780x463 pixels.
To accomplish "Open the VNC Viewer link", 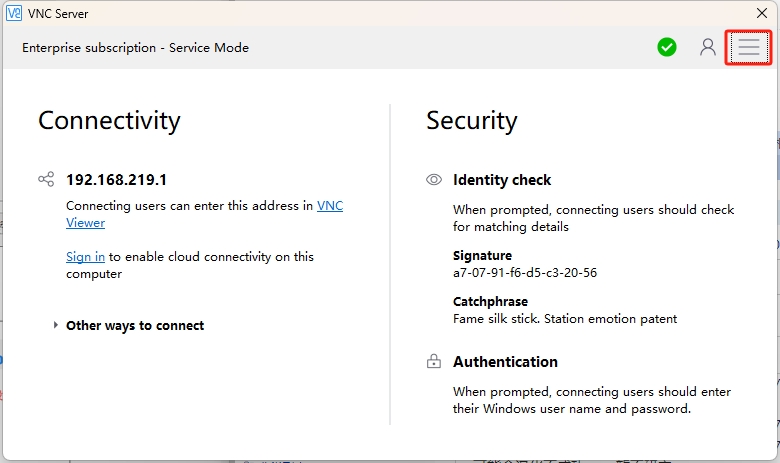I will pos(330,206).
